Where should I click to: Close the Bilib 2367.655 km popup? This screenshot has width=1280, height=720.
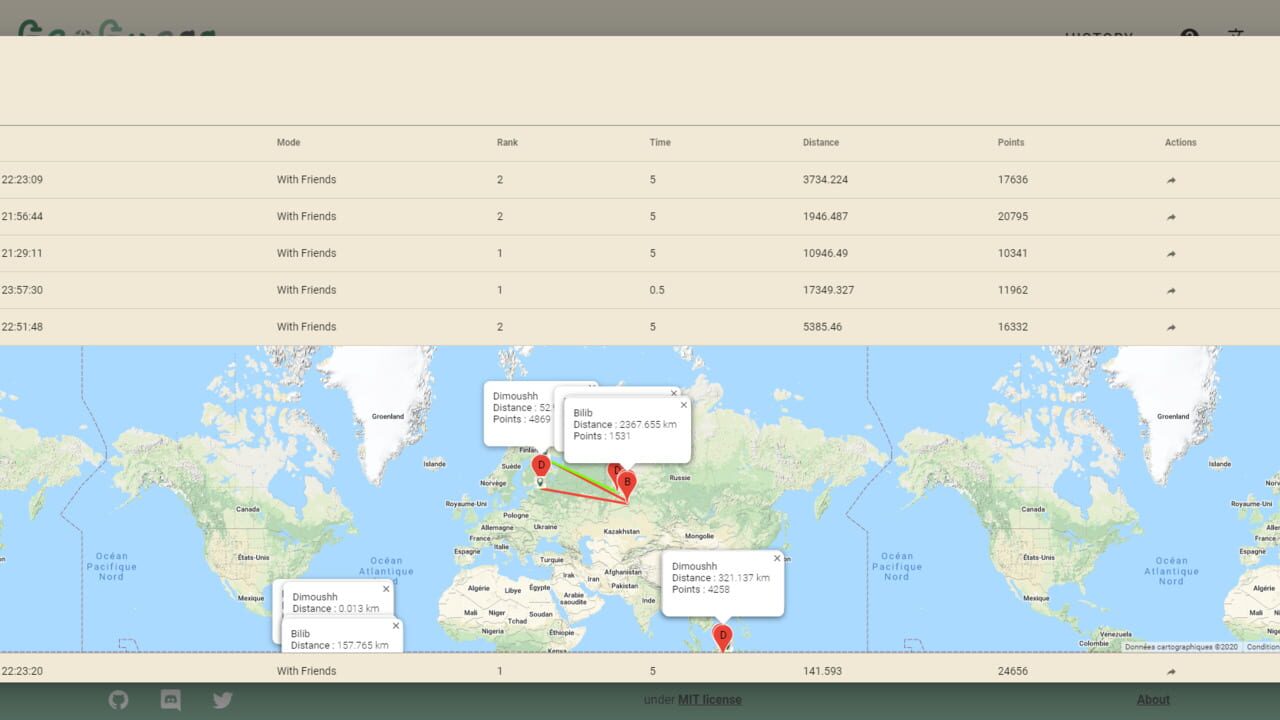(x=684, y=405)
